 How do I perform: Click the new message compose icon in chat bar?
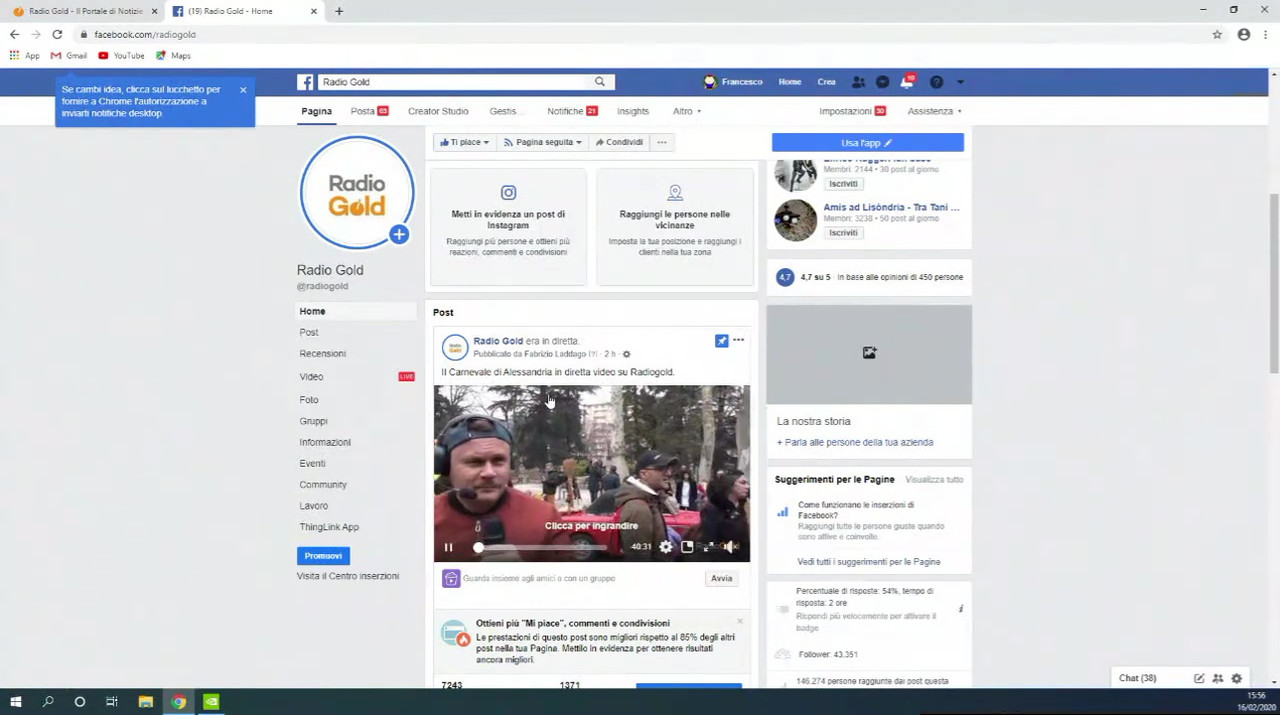[x=1199, y=678]
